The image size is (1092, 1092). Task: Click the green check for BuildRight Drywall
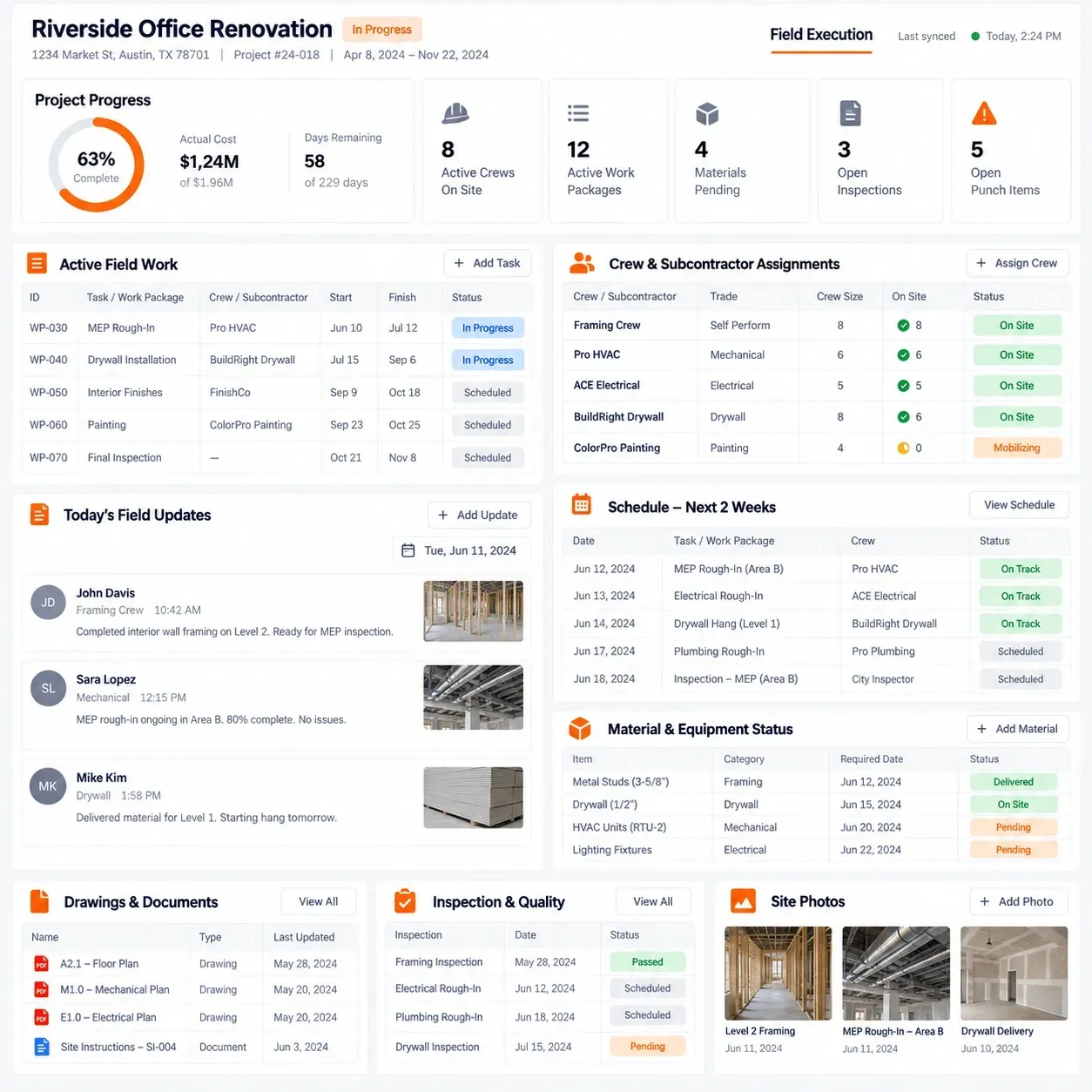coord(903,417)
